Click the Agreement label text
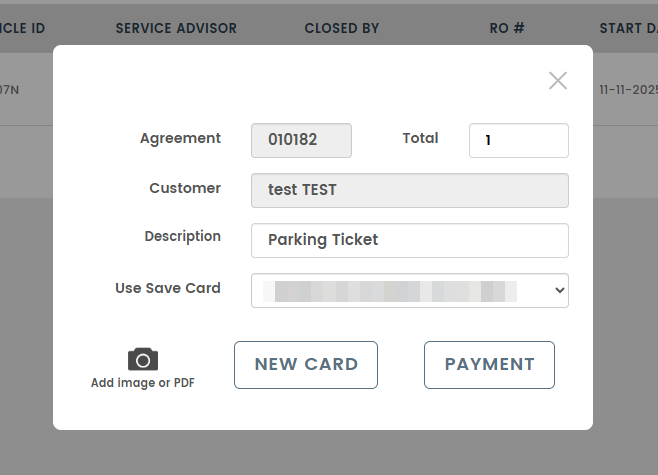Screen dimensions: 658x475 click(180, 138)
